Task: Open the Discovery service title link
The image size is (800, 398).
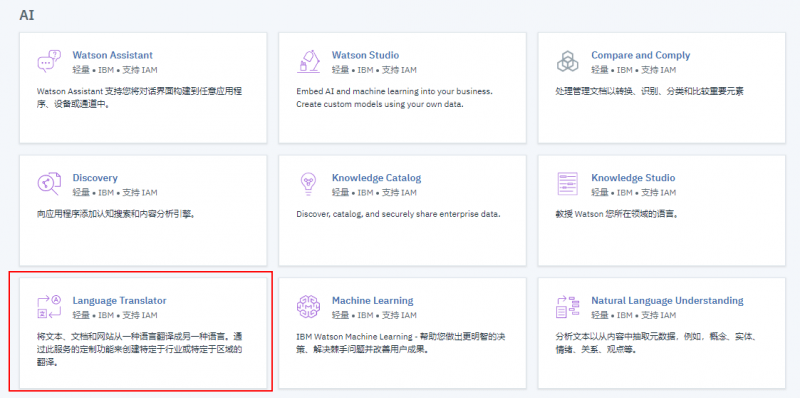Action: (x=95, y=178)
